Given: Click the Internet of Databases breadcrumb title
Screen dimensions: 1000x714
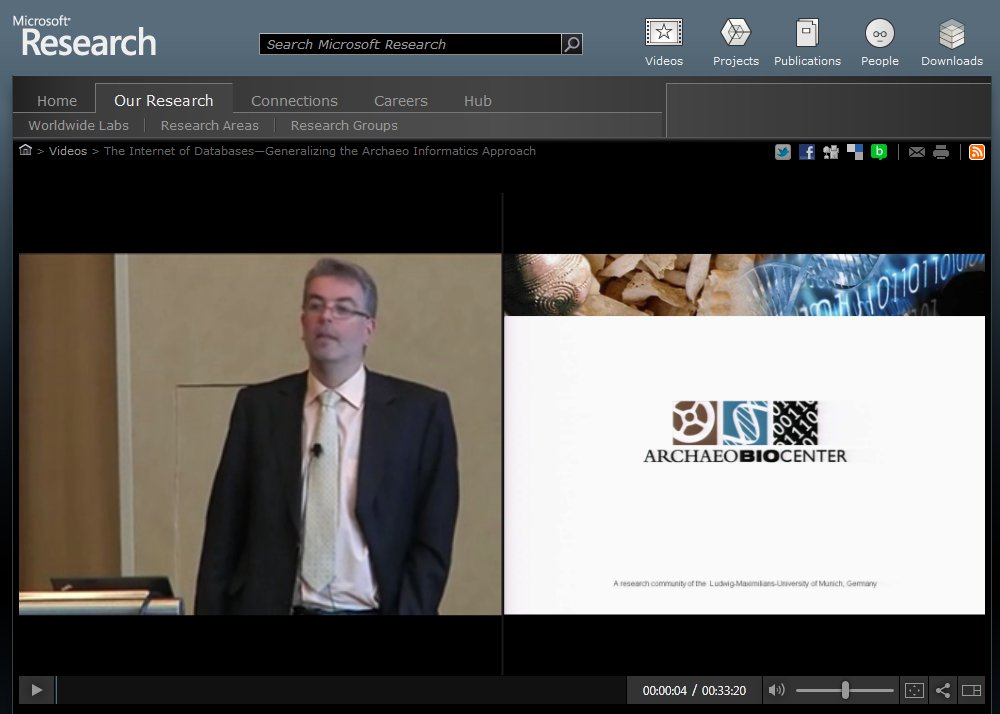Looking at the screenshot, I should (x=320, y=151).
